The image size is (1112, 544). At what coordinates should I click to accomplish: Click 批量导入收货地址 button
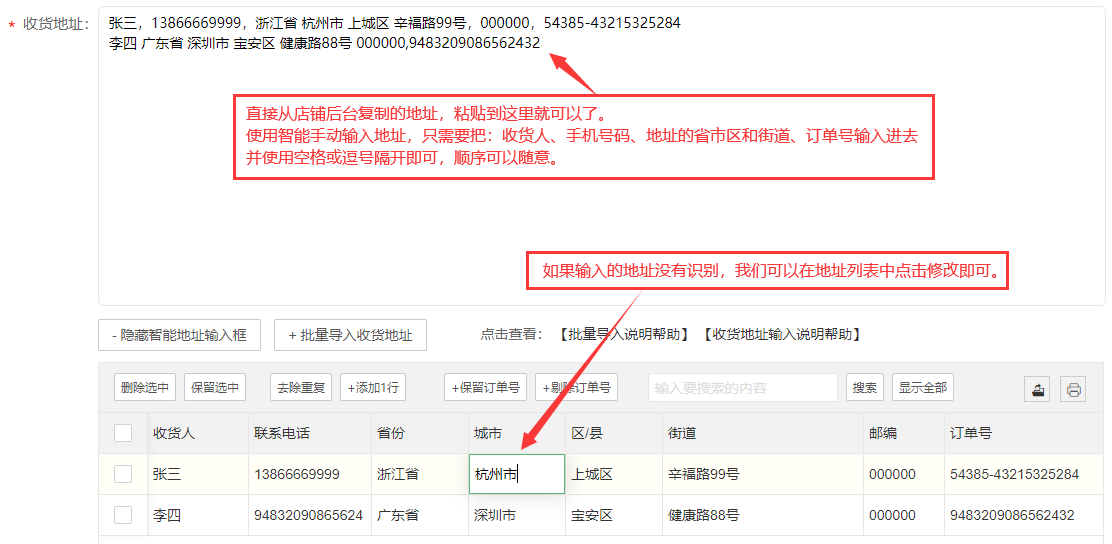[350, 335]
